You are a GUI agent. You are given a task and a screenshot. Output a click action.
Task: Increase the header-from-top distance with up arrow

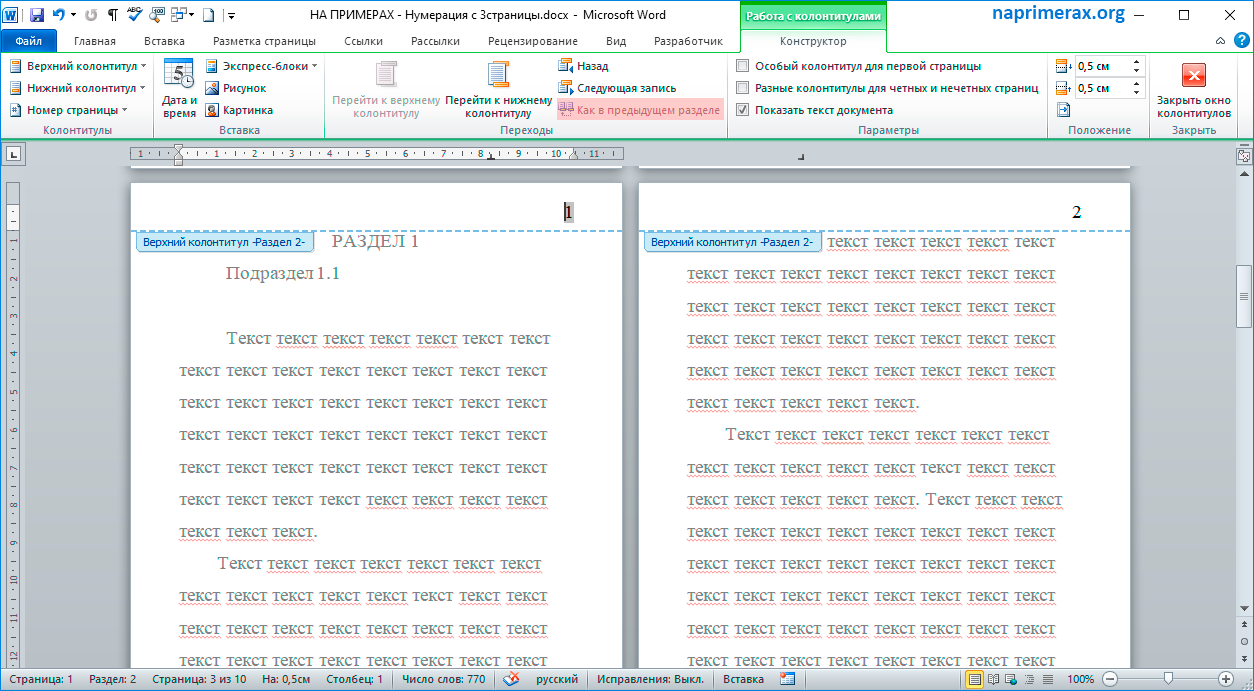pyautogui.click(x=1136, y=62)
